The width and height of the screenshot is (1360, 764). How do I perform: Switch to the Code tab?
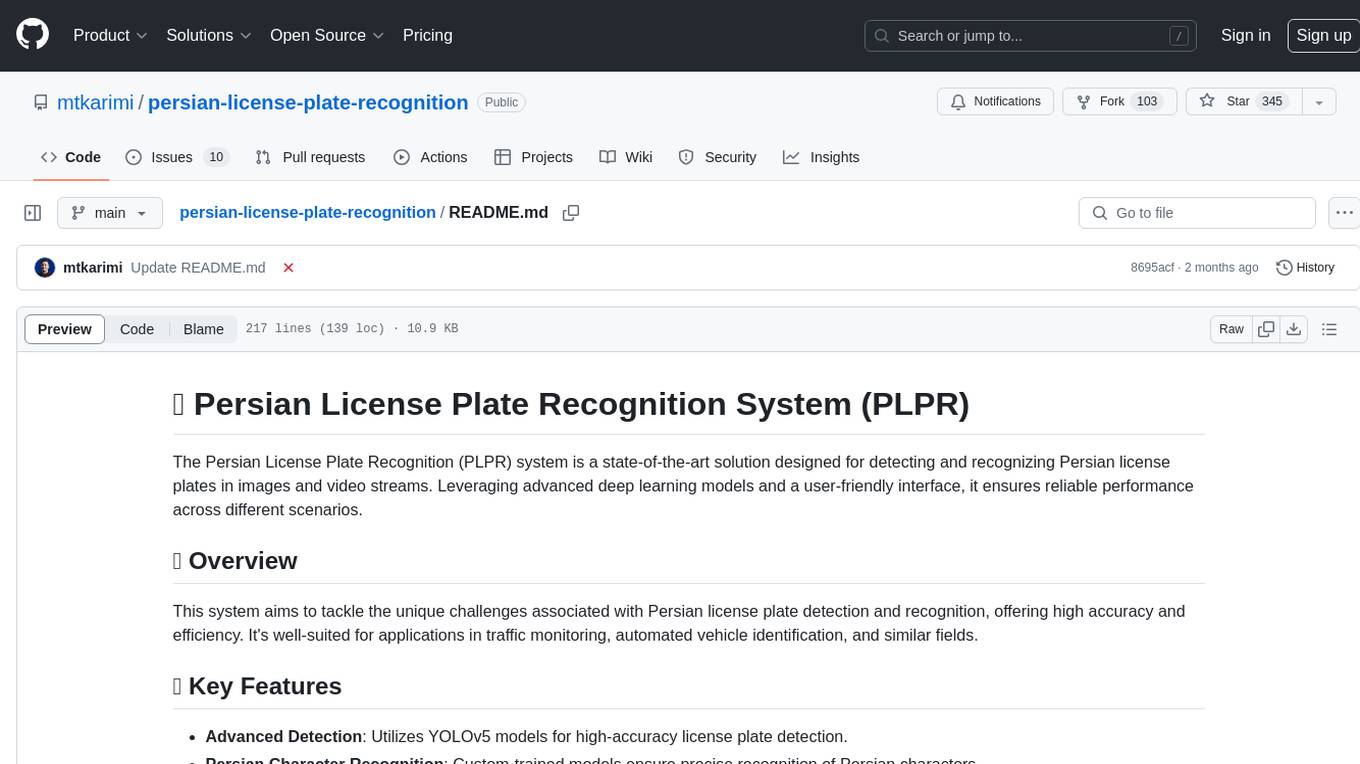tap(70, 157)
